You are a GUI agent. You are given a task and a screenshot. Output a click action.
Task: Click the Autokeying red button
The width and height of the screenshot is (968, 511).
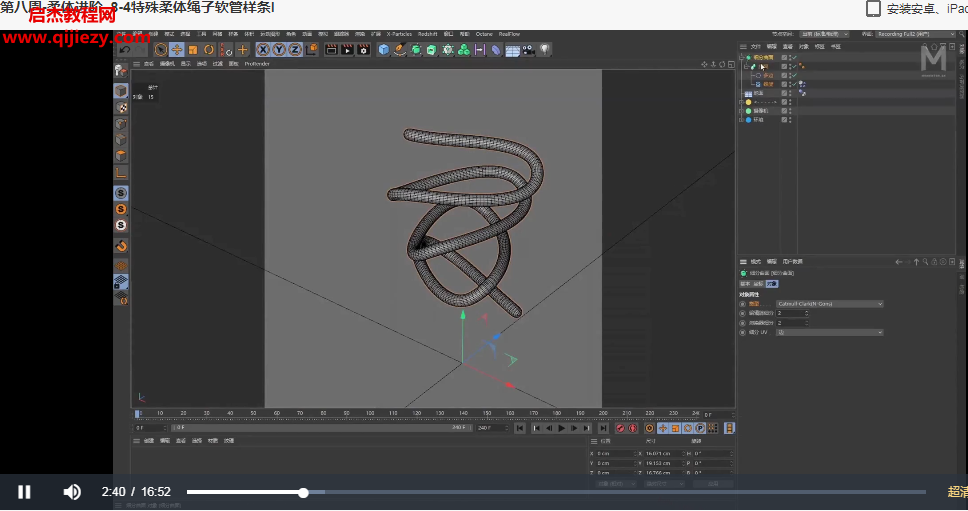(633, 428)
